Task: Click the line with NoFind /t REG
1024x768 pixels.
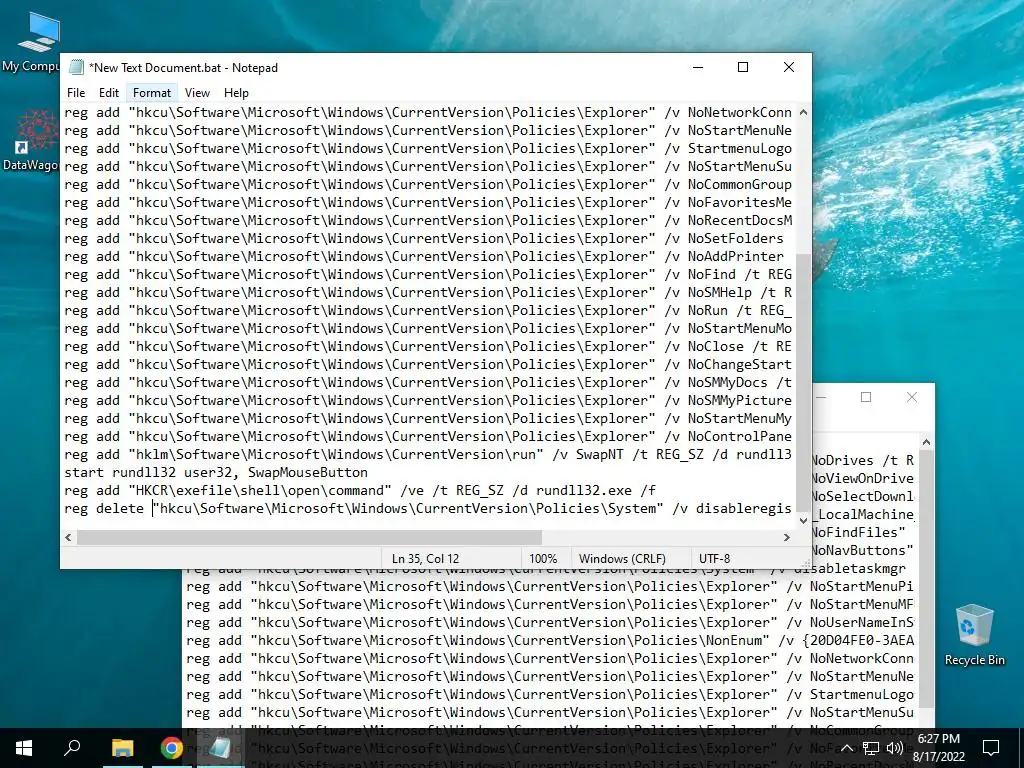Action: (428, 274)
